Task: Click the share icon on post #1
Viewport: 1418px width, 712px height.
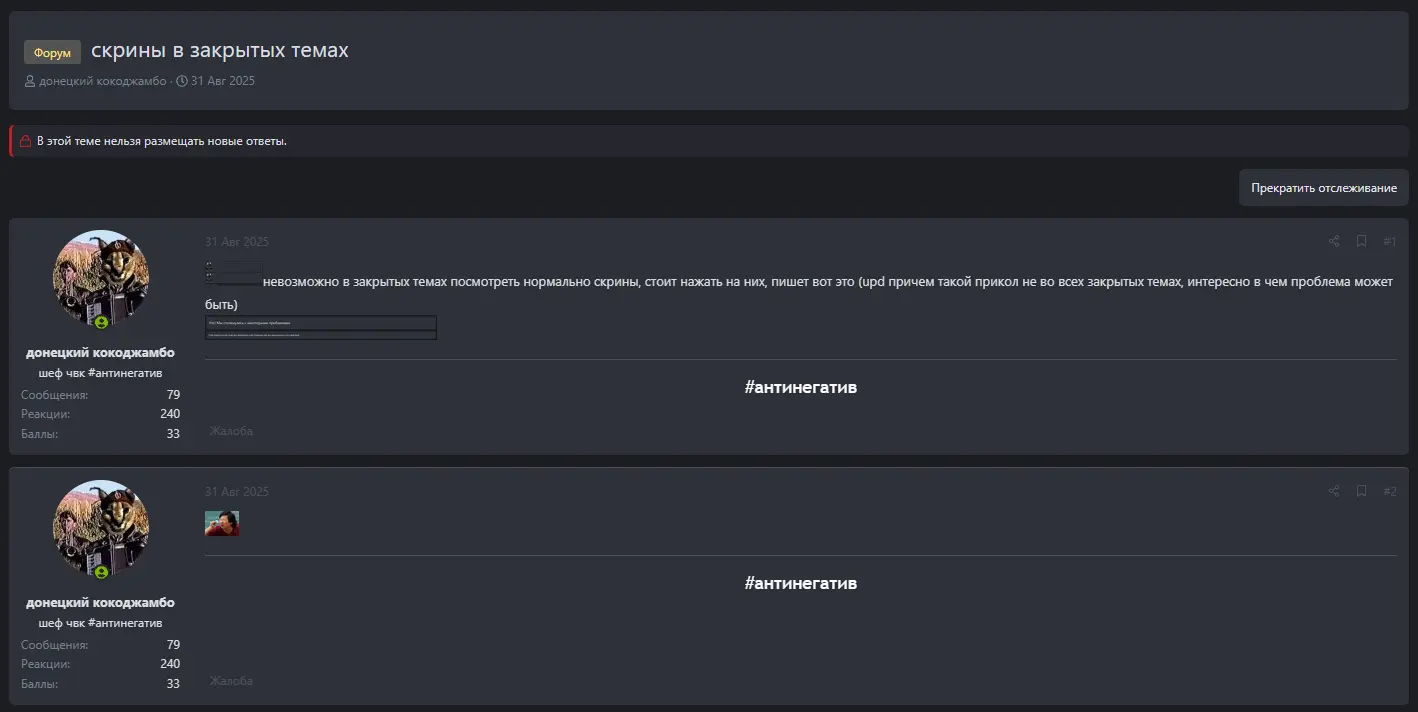Action: [1333, 241]
